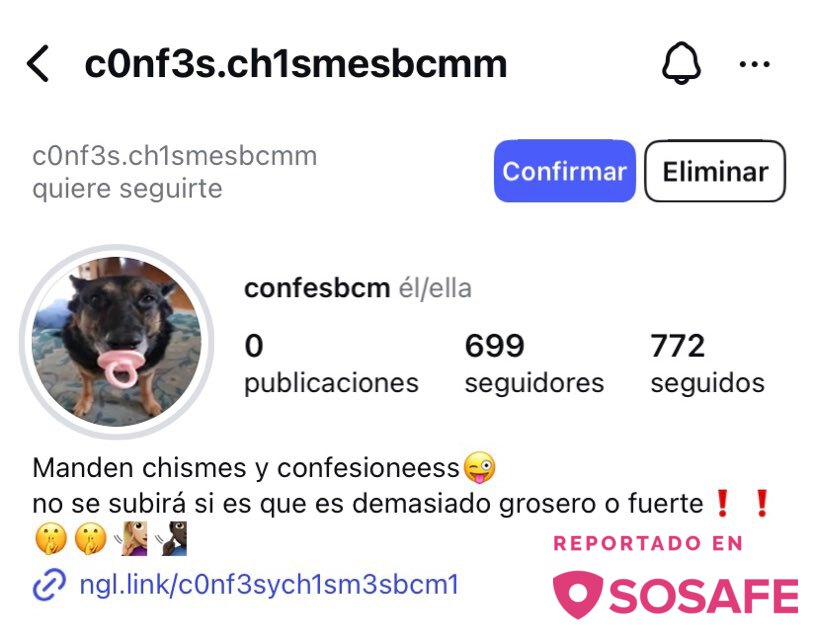Tap the 0 publicaciones count
The width and height of the screenshot is (818, 640).
click(331, 364)
